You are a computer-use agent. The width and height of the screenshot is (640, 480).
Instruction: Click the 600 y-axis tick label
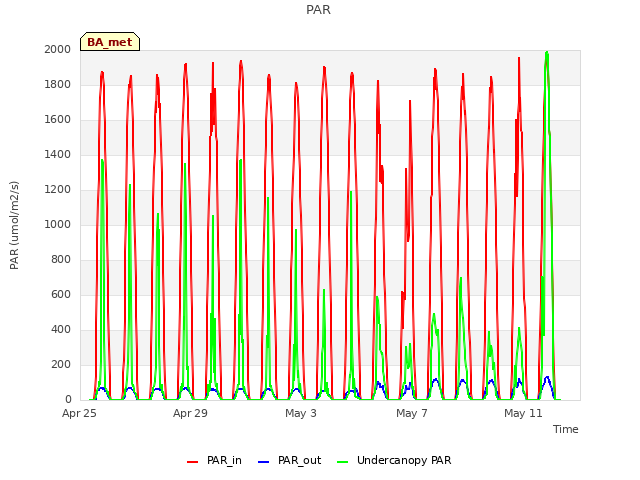coord(61,294)
